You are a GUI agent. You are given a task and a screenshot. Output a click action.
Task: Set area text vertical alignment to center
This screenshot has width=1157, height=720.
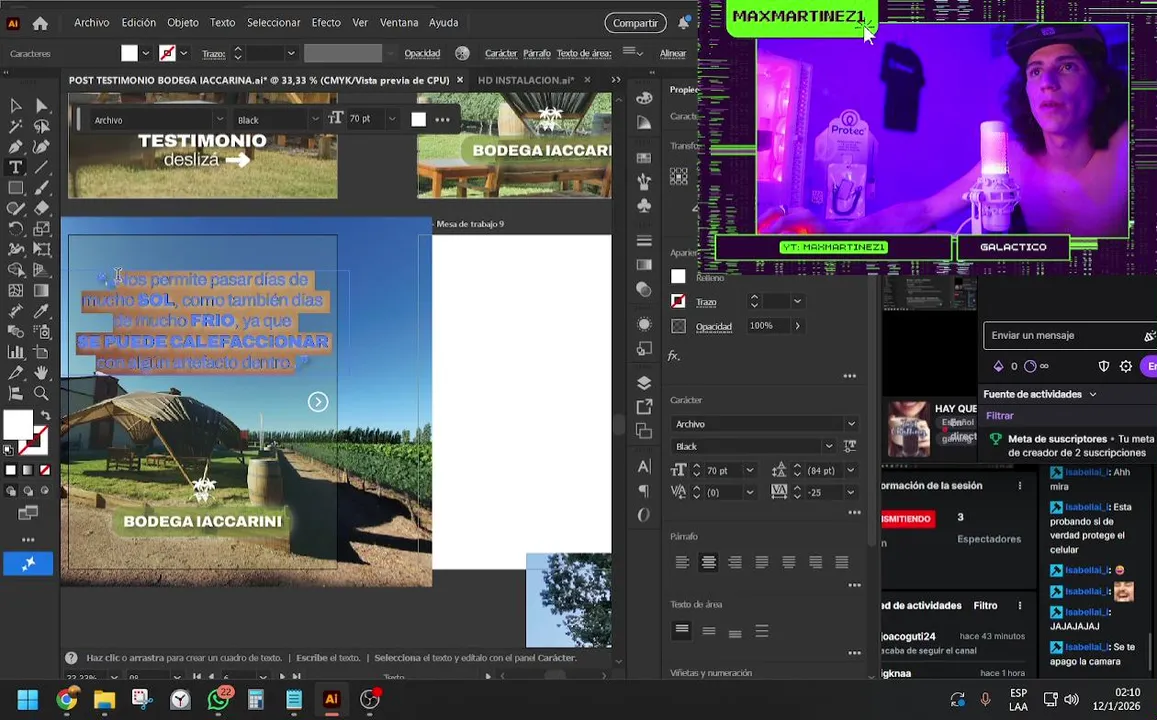708,630
